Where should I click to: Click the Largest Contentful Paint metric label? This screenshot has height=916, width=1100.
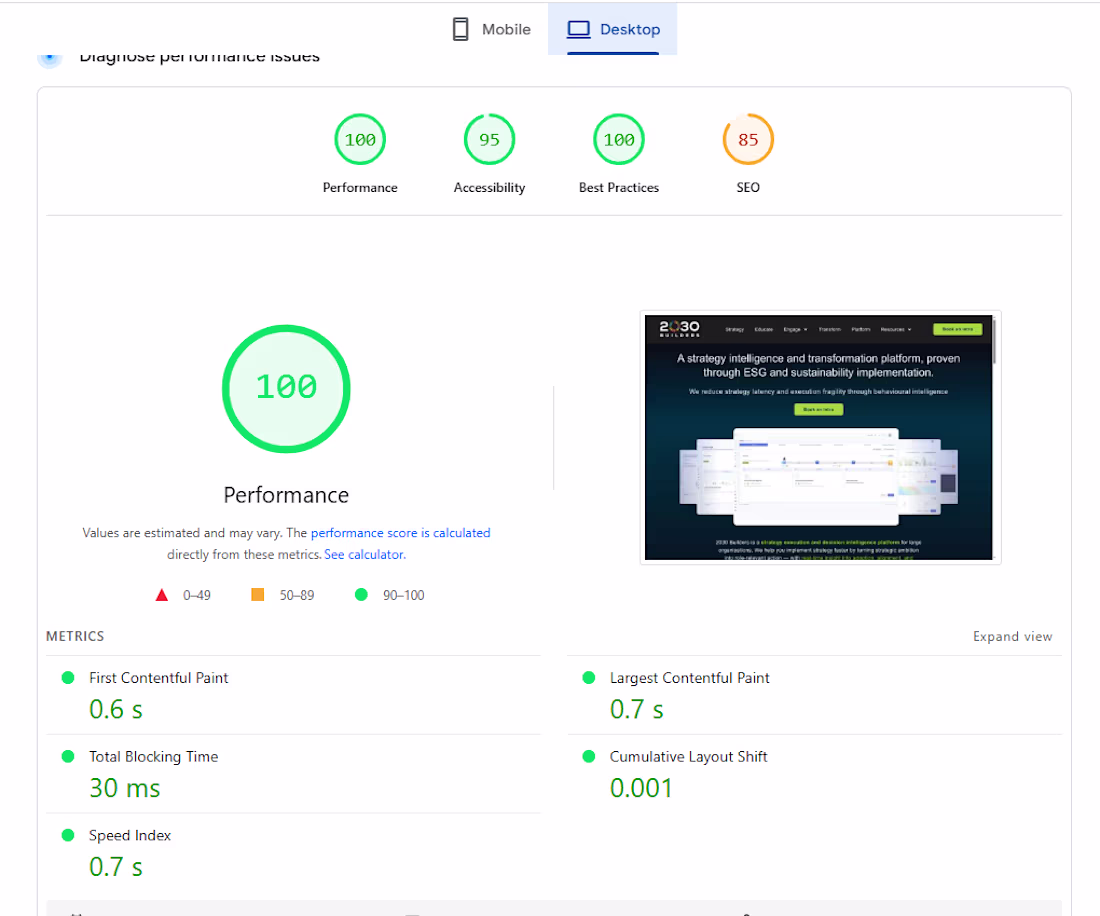point(690,678)
